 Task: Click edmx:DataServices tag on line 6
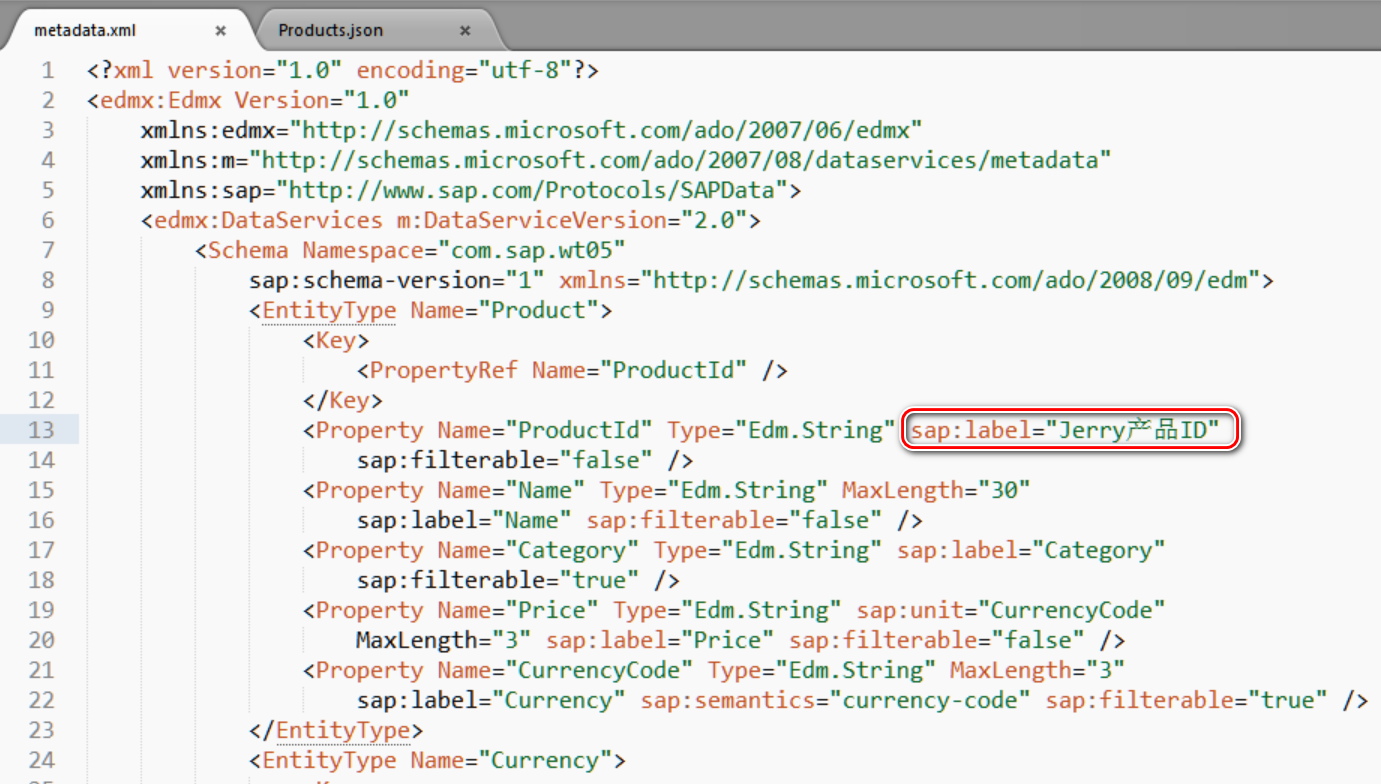click(x=268, y=220)
